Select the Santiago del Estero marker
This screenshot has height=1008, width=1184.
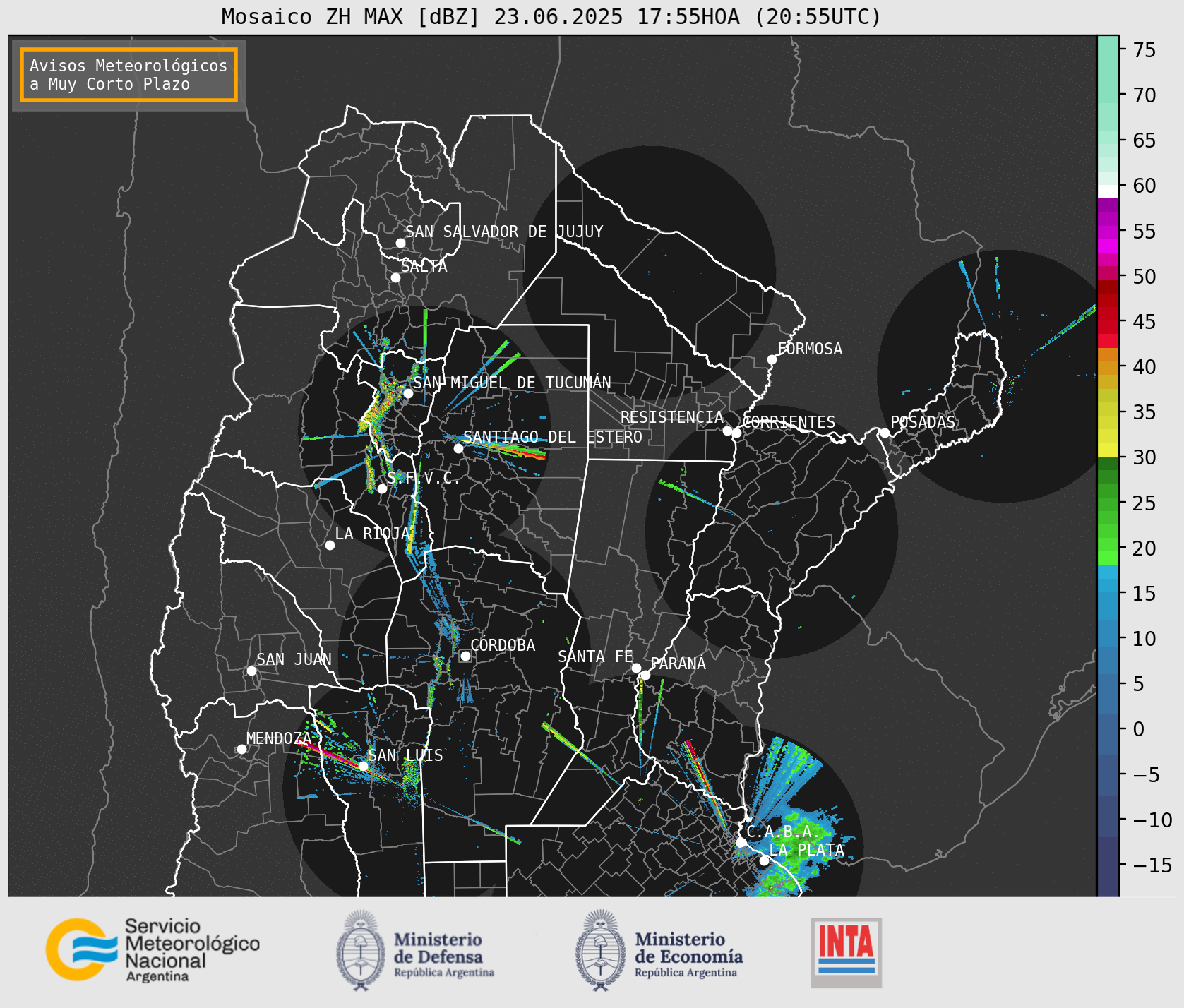coord(458,448)
